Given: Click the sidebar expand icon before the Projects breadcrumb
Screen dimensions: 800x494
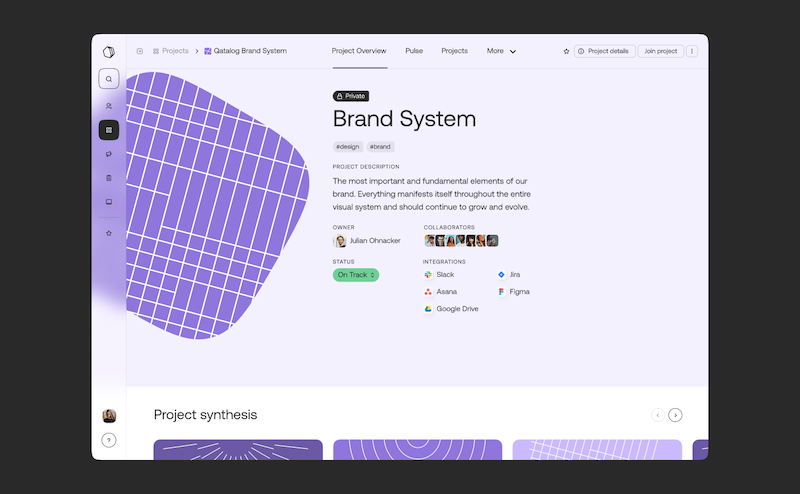Looking at the screenshot, I should pos(140,51).
